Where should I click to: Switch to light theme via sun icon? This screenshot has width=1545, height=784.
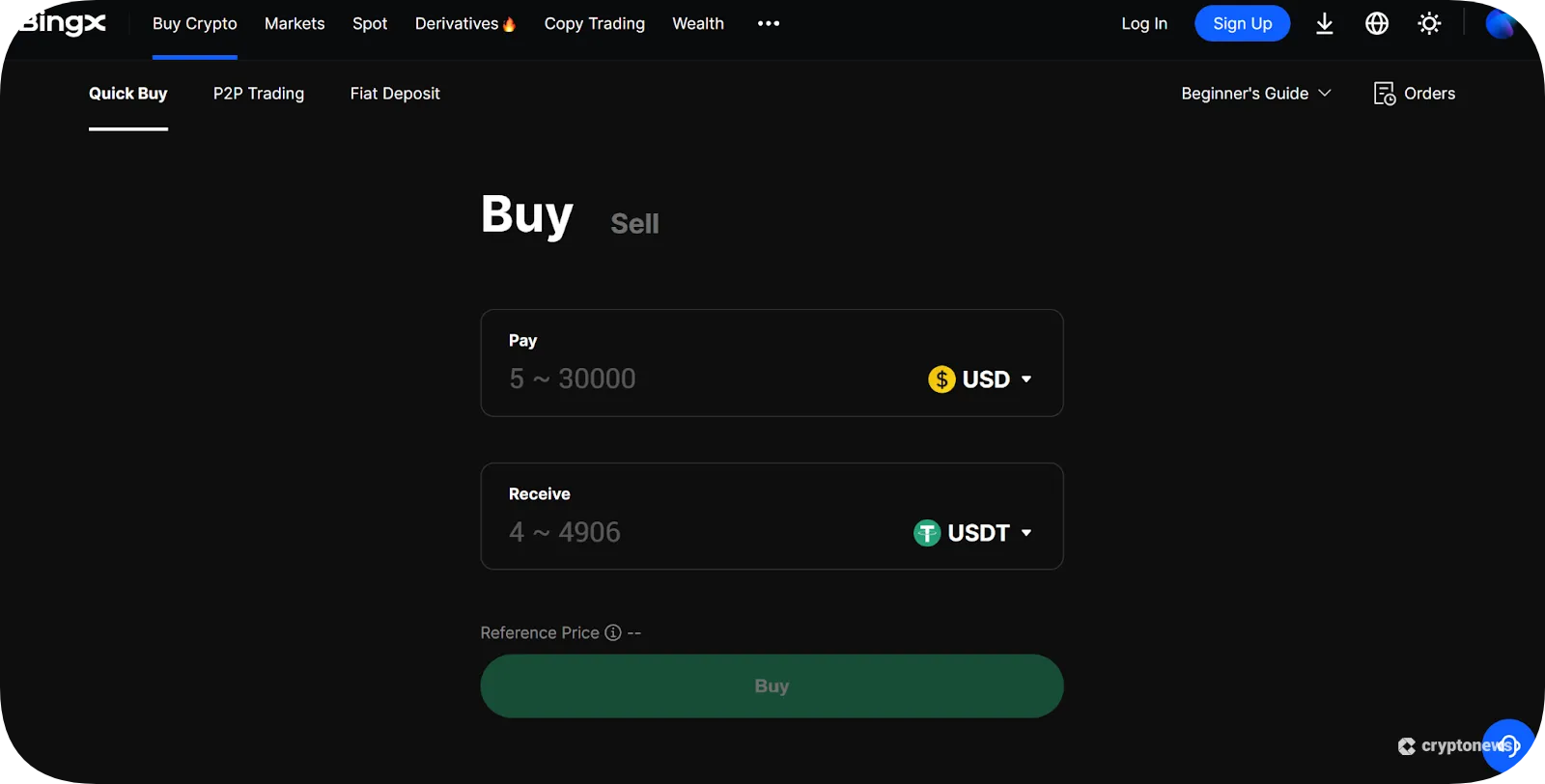1428,23
